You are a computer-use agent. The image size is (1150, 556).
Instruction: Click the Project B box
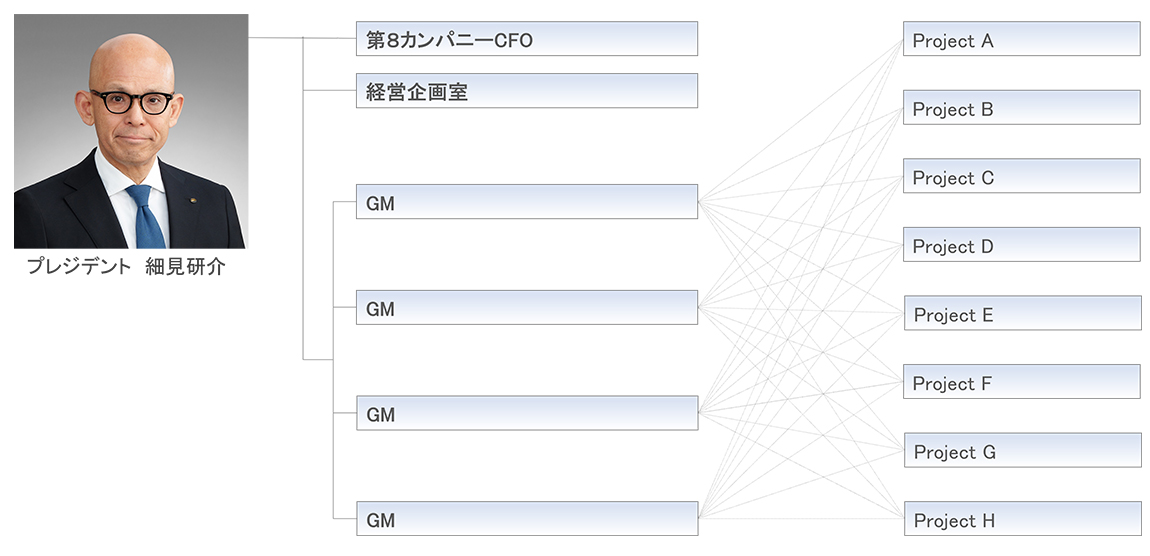point(1021,108)
